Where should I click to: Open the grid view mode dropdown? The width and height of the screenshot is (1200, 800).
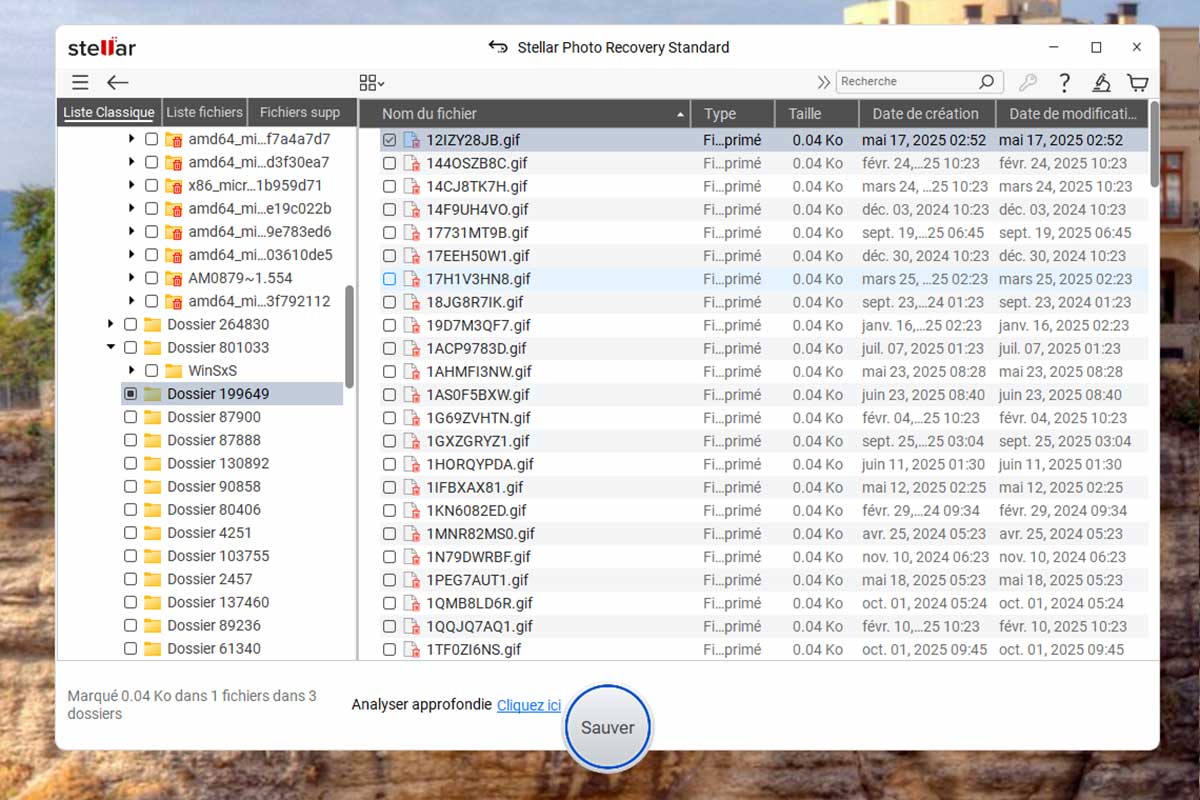coord(371,83)
